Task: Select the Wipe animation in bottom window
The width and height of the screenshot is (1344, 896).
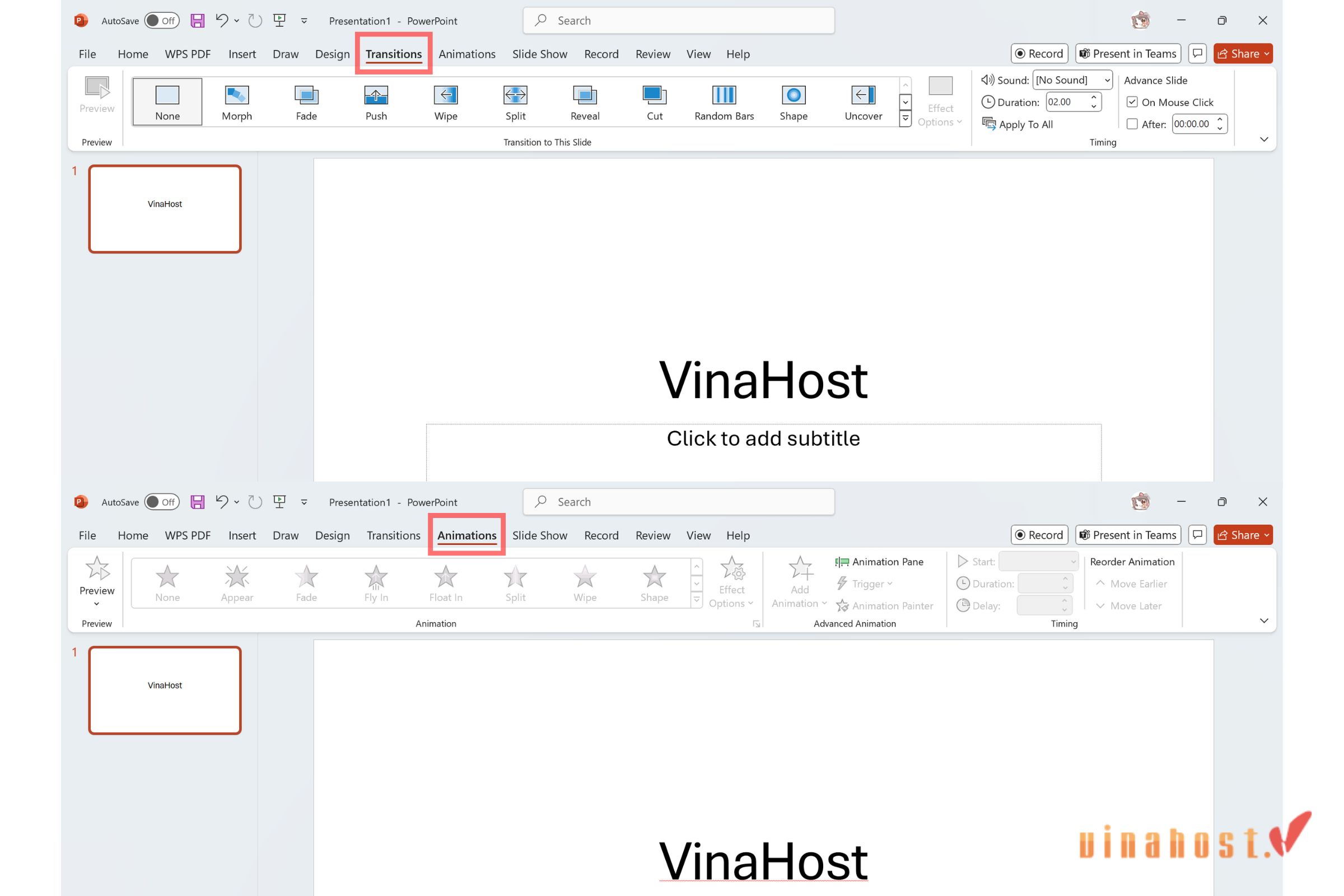Action: click(x=585, y=584)
